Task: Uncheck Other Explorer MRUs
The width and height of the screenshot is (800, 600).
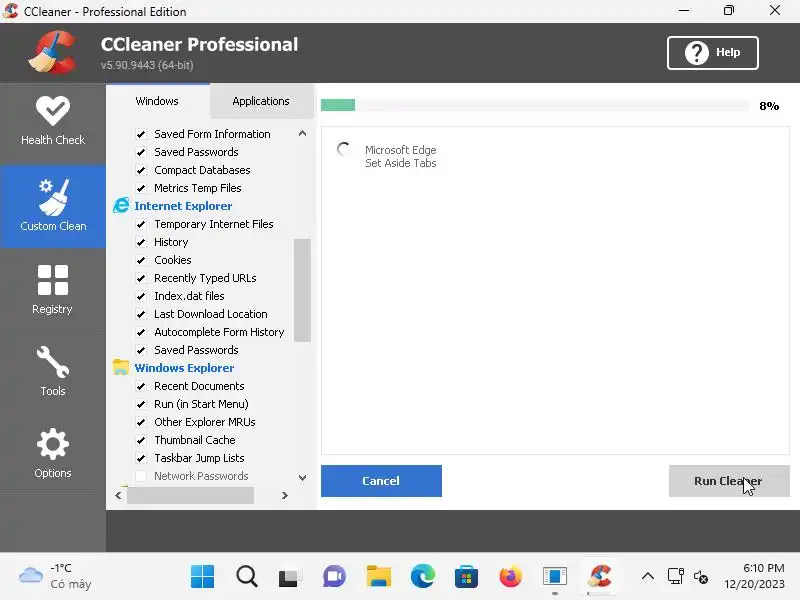Action: pyautogui.click(x=141, y=422)
